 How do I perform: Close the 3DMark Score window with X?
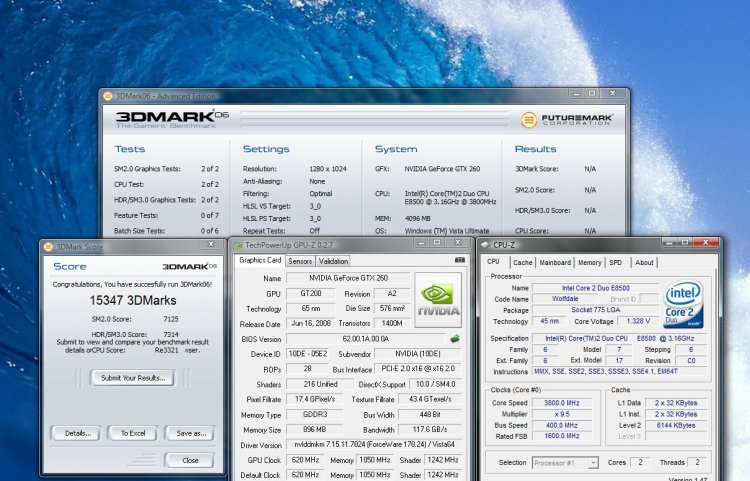(x=211, y=244)
